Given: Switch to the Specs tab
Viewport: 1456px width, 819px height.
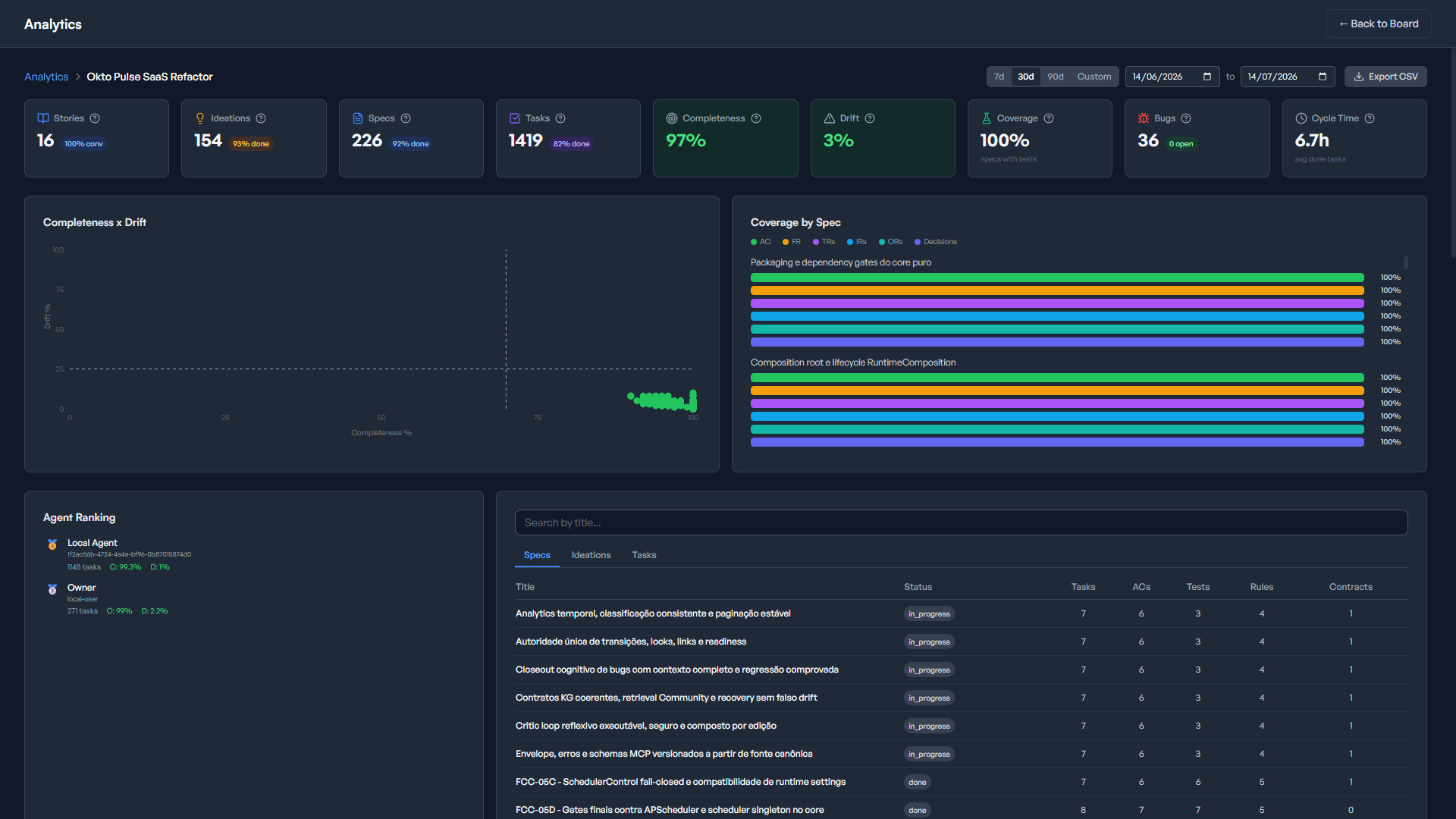Looking at the screenshot, I should [x=537, y=555].
